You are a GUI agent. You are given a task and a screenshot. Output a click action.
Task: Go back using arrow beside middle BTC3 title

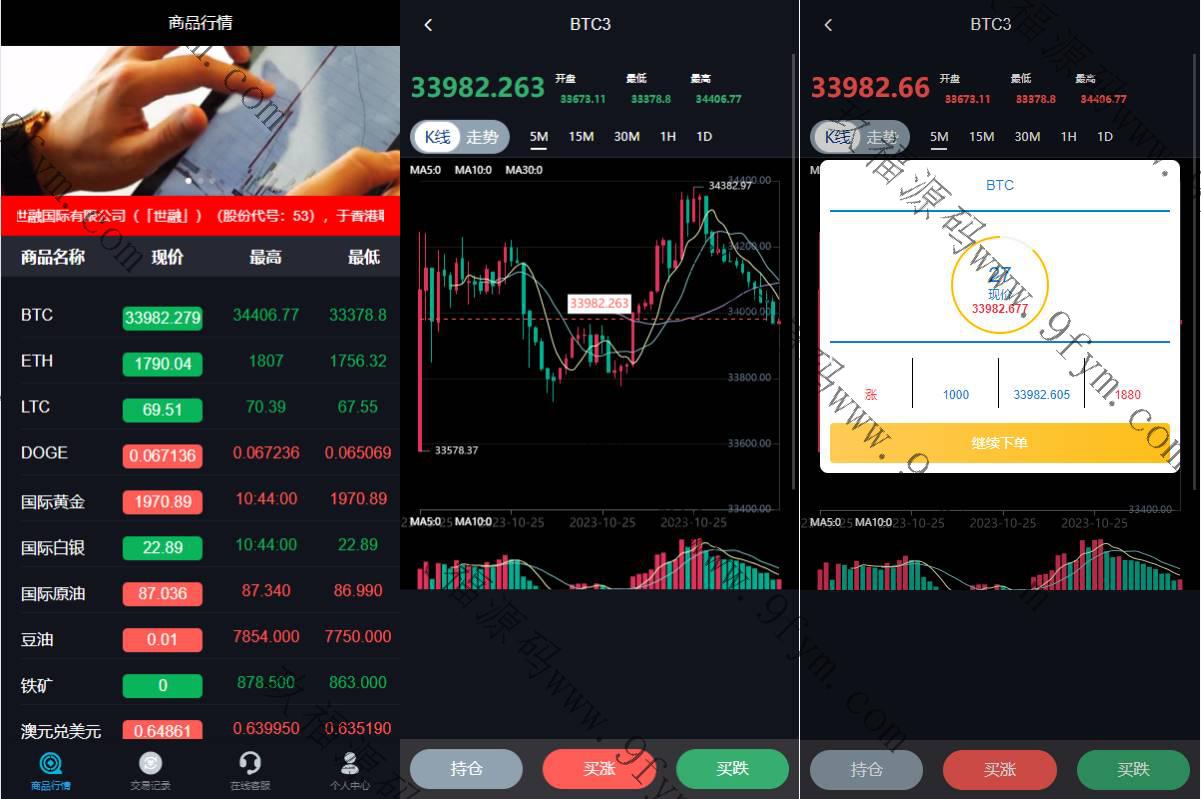pyautogui.click(x=428, y=25)
